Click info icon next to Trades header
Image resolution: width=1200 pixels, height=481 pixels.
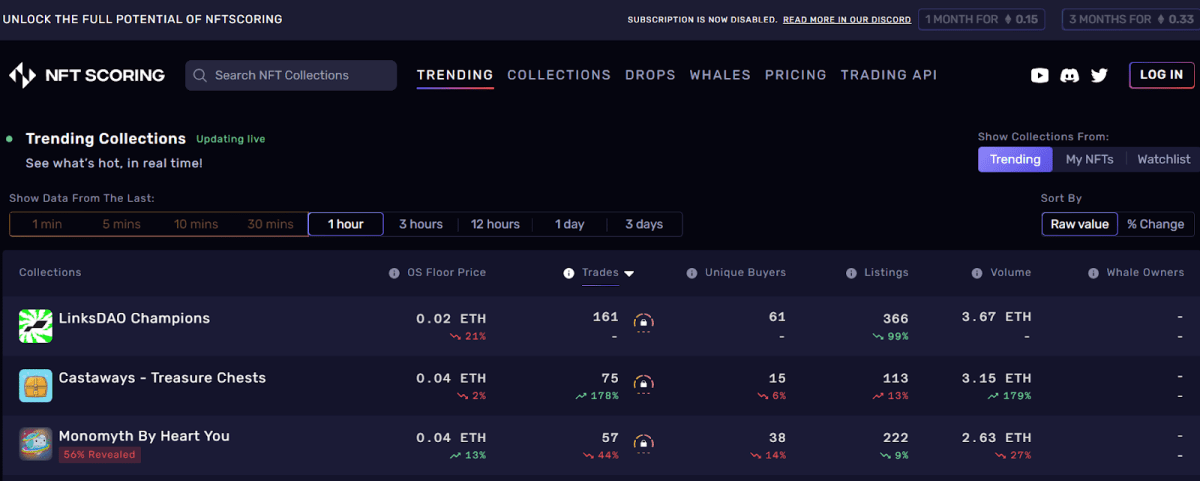coord(569,273)
